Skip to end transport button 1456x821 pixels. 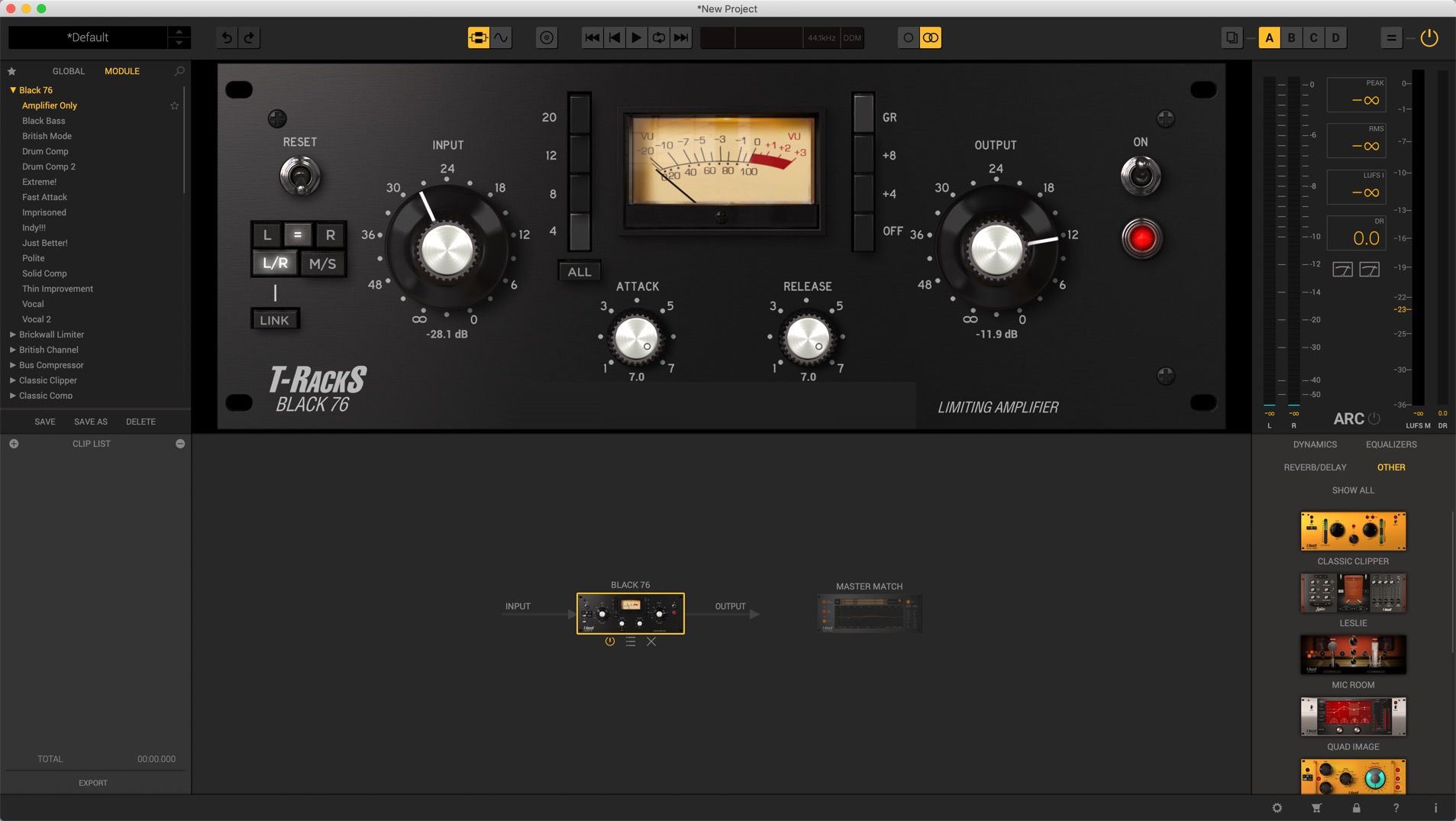[680, 37]
